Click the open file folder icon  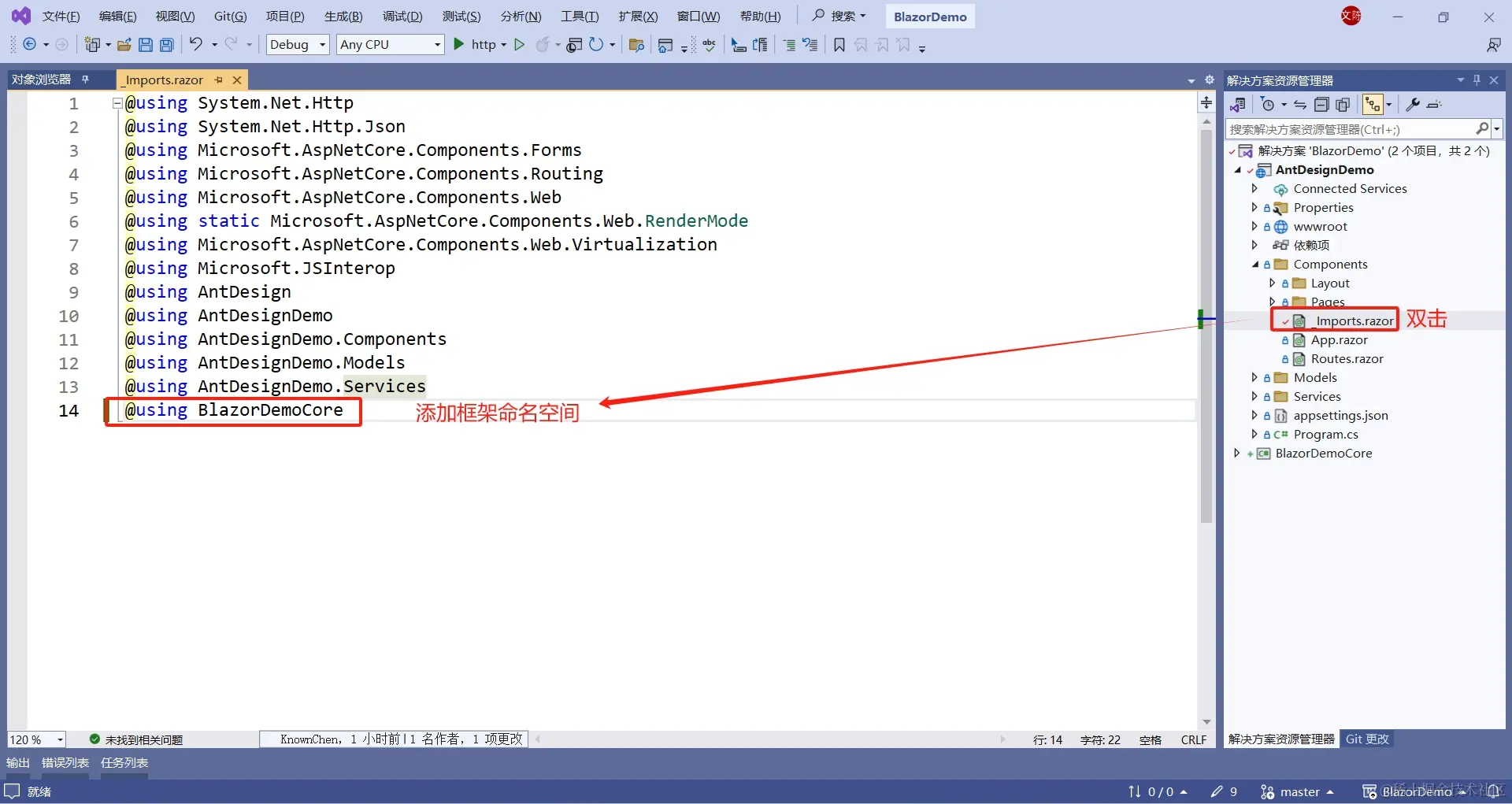[x=124, y=45]
